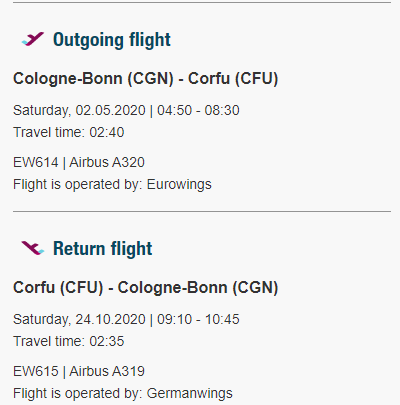Click the Airbus A320 aircraft text
The image size is (400, 405).
pos(107,162)
